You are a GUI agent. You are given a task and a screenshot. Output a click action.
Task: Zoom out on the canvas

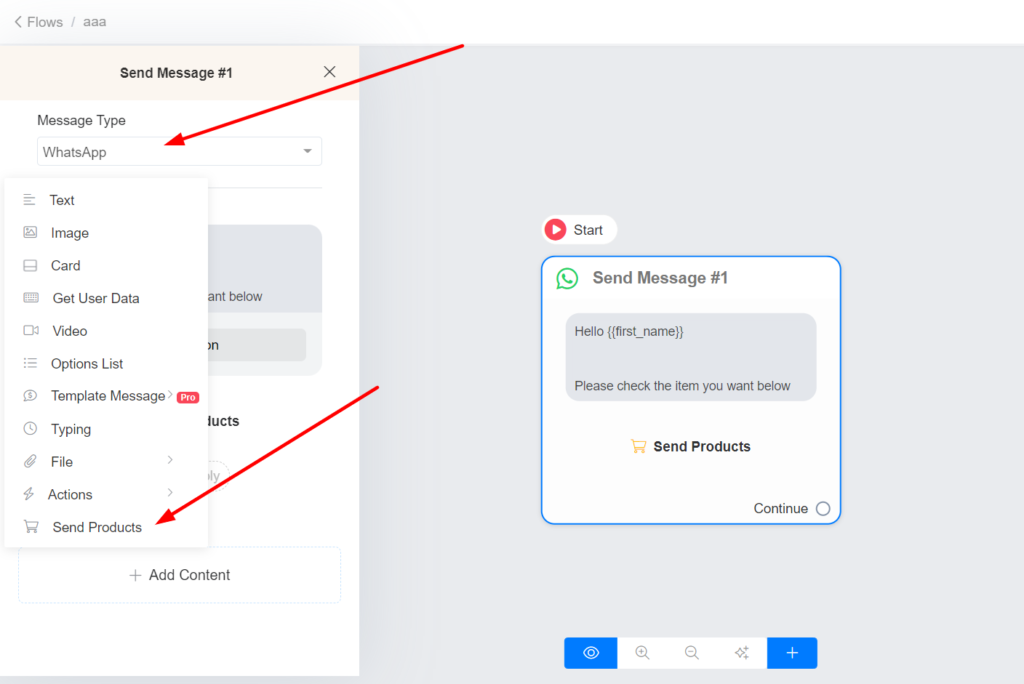692,653
